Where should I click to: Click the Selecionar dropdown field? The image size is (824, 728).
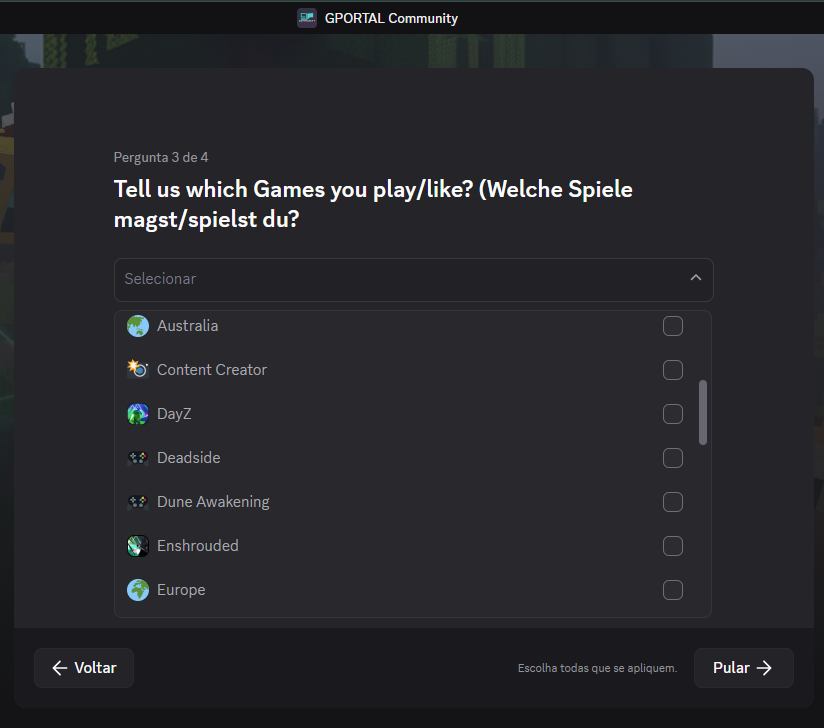coord(414,280)
